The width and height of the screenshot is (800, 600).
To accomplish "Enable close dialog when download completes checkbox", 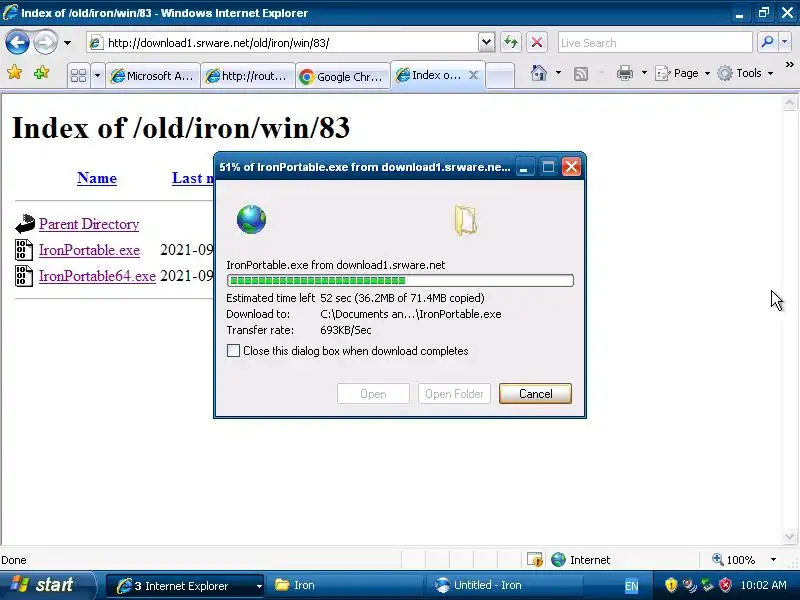I will 233,351.
